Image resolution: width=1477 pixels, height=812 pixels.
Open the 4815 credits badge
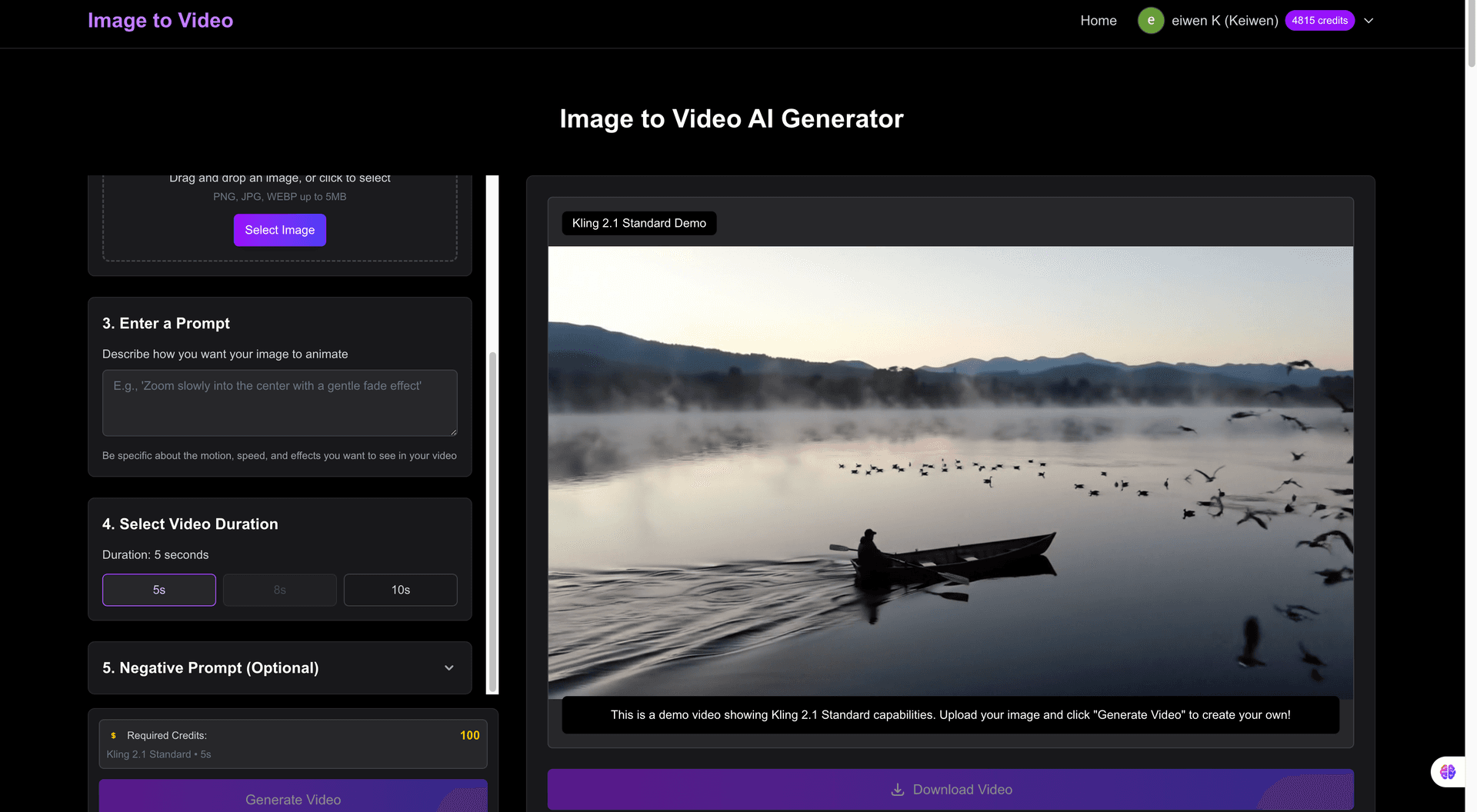[x=1320, y=20]
